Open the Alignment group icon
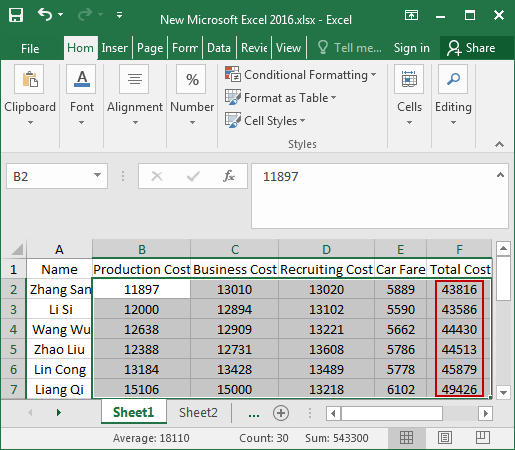 coord(134,79)
